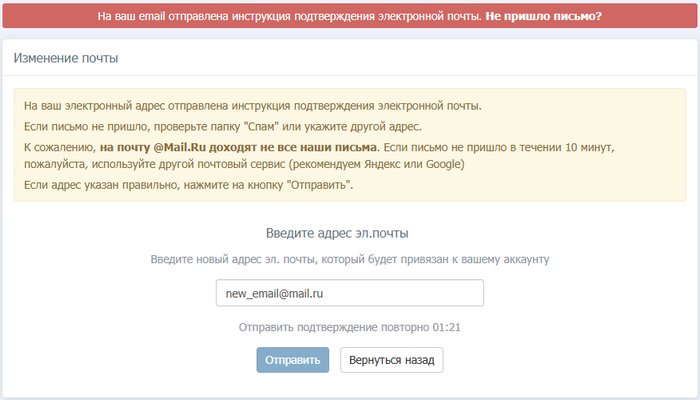Click the line mentioning the "Спам" folder
This screenshot has height=400, width=700.
[223, 126]
